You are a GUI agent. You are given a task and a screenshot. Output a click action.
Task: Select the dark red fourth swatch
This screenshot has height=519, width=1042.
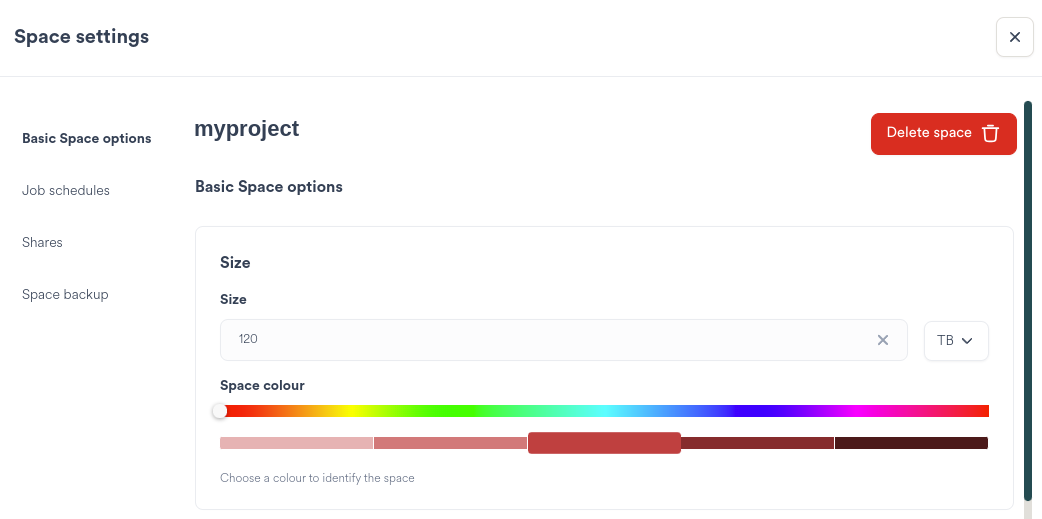[757, 443]
